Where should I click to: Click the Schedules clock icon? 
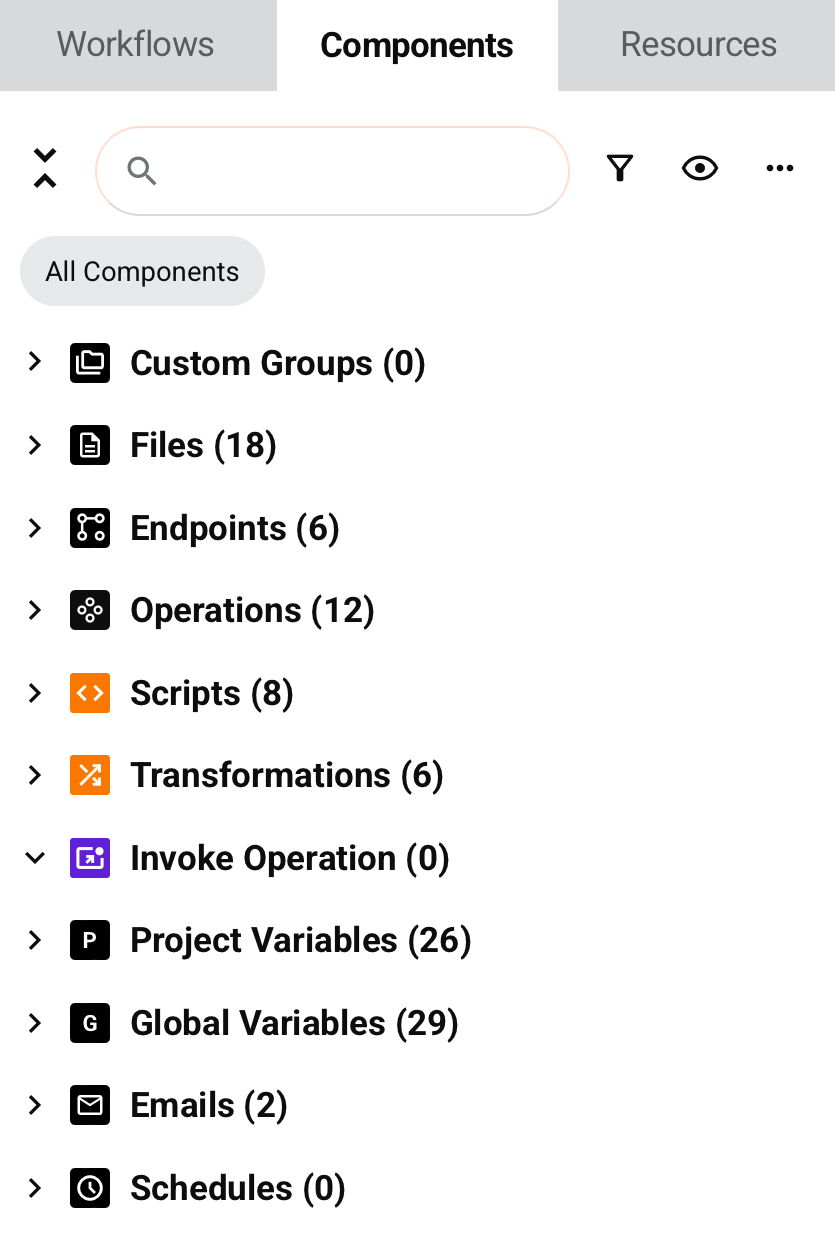tap(90, 1188)
